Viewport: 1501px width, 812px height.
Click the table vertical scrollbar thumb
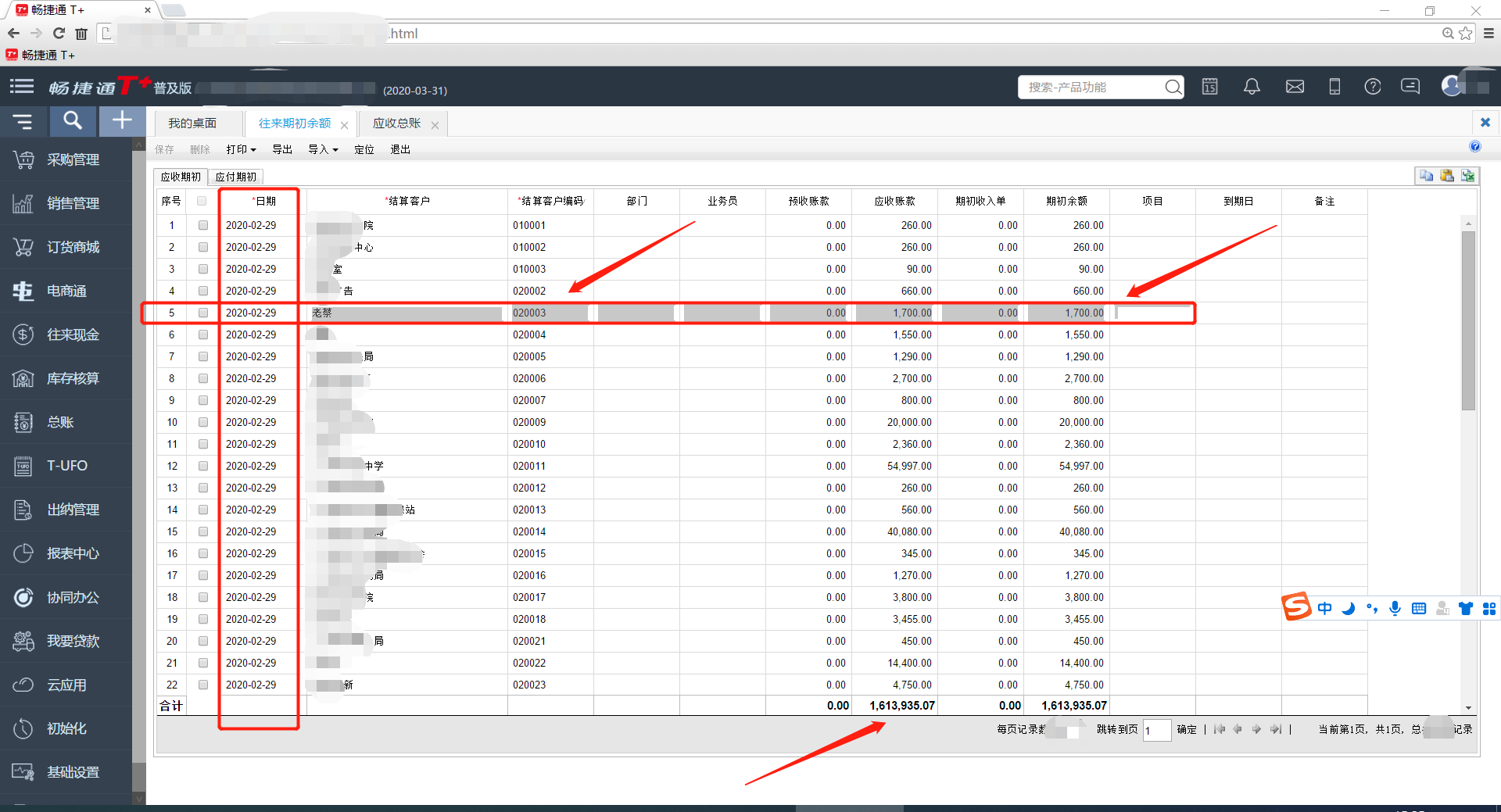click(1468, 320)
